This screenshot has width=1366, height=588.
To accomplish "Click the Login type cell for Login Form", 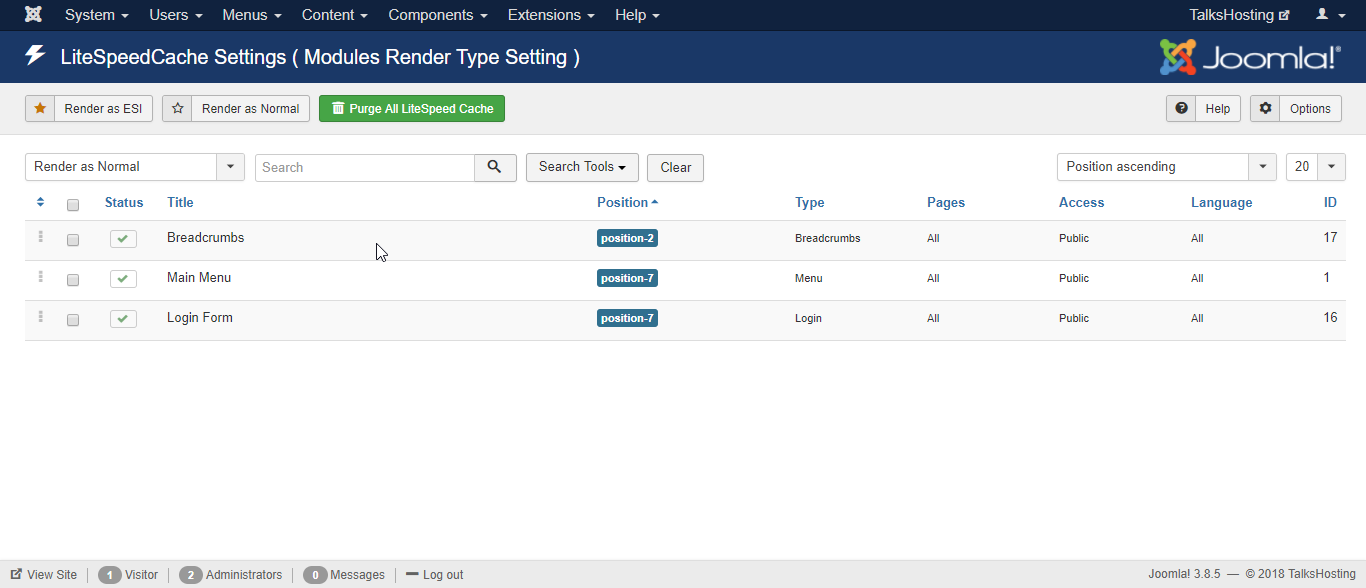I will (808, 318).
